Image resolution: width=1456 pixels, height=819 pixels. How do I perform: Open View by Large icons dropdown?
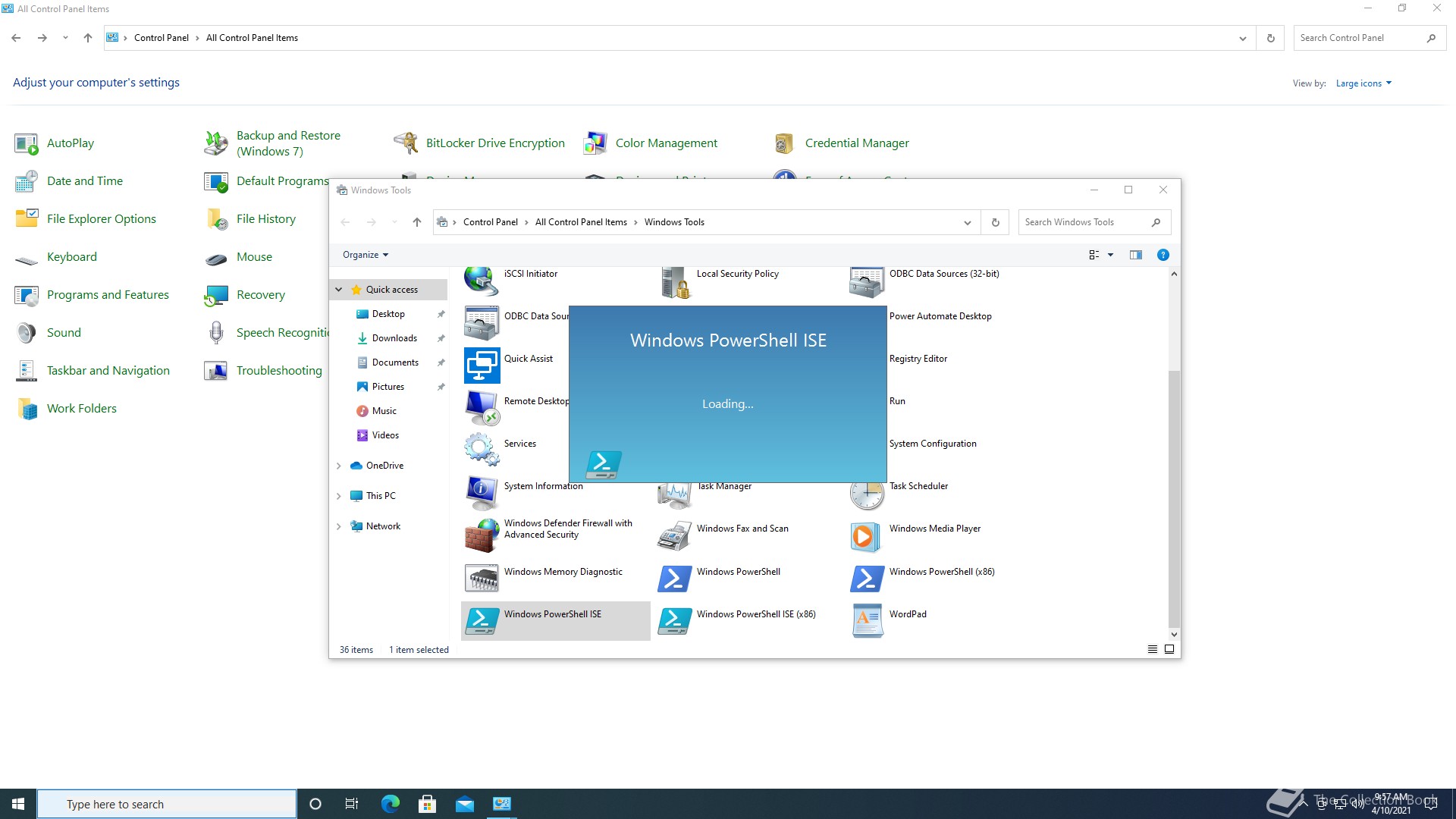1363,83
